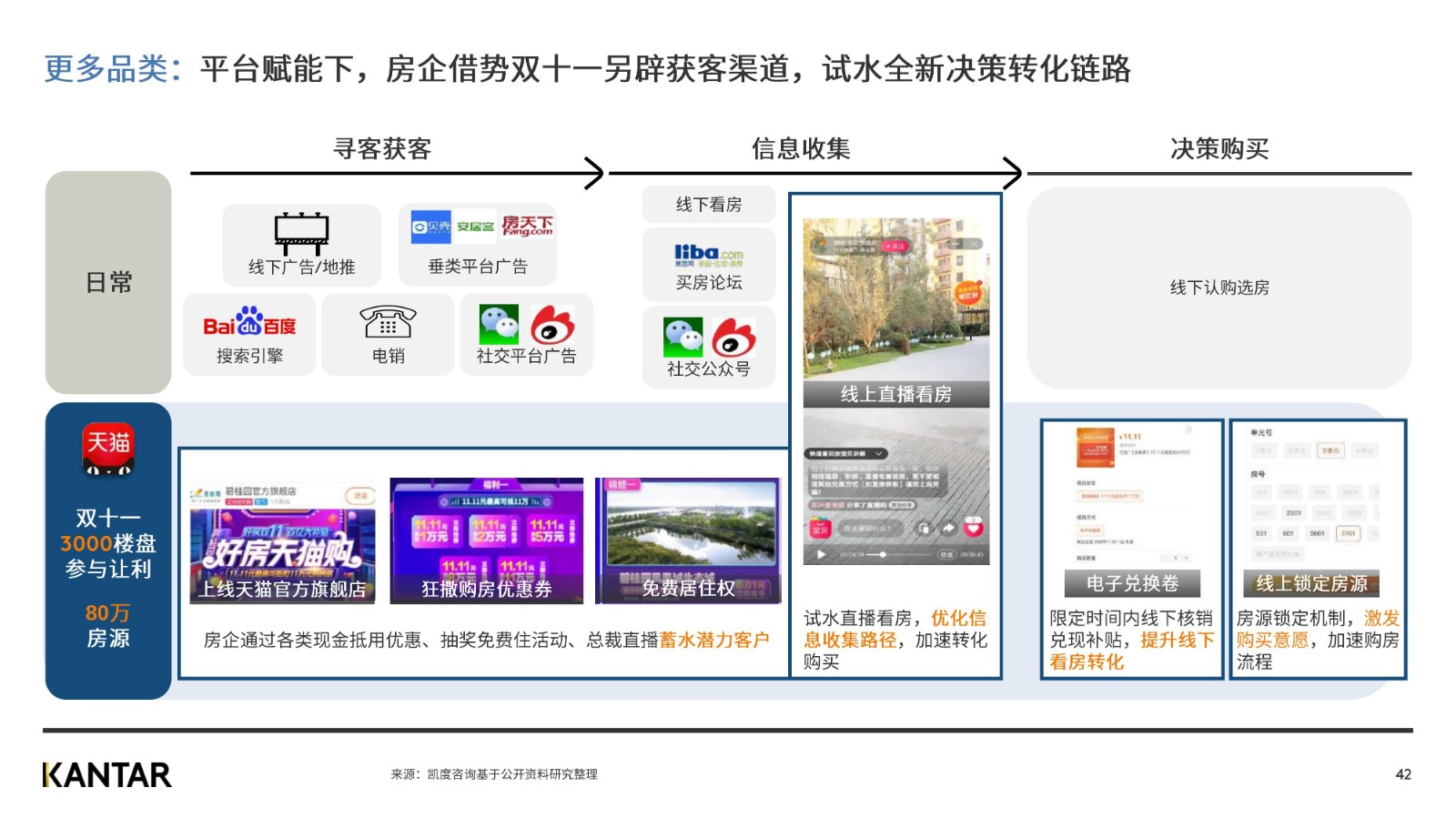Click the 日常 gray block
The image size is (1456, 818).
pos(108,282)
